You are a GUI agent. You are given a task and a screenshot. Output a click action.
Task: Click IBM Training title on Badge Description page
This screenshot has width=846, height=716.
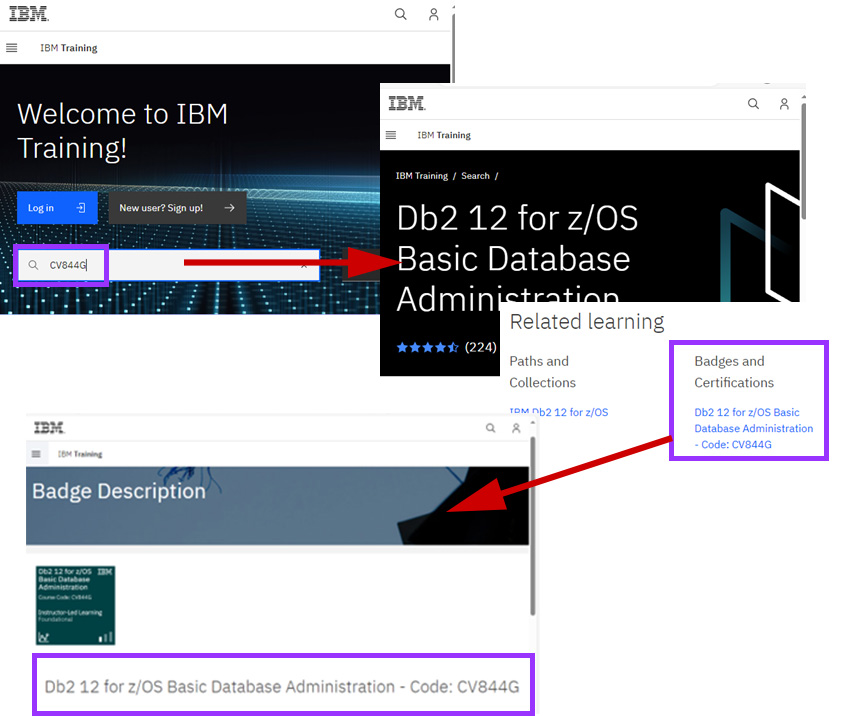click(x=80, y=454)
